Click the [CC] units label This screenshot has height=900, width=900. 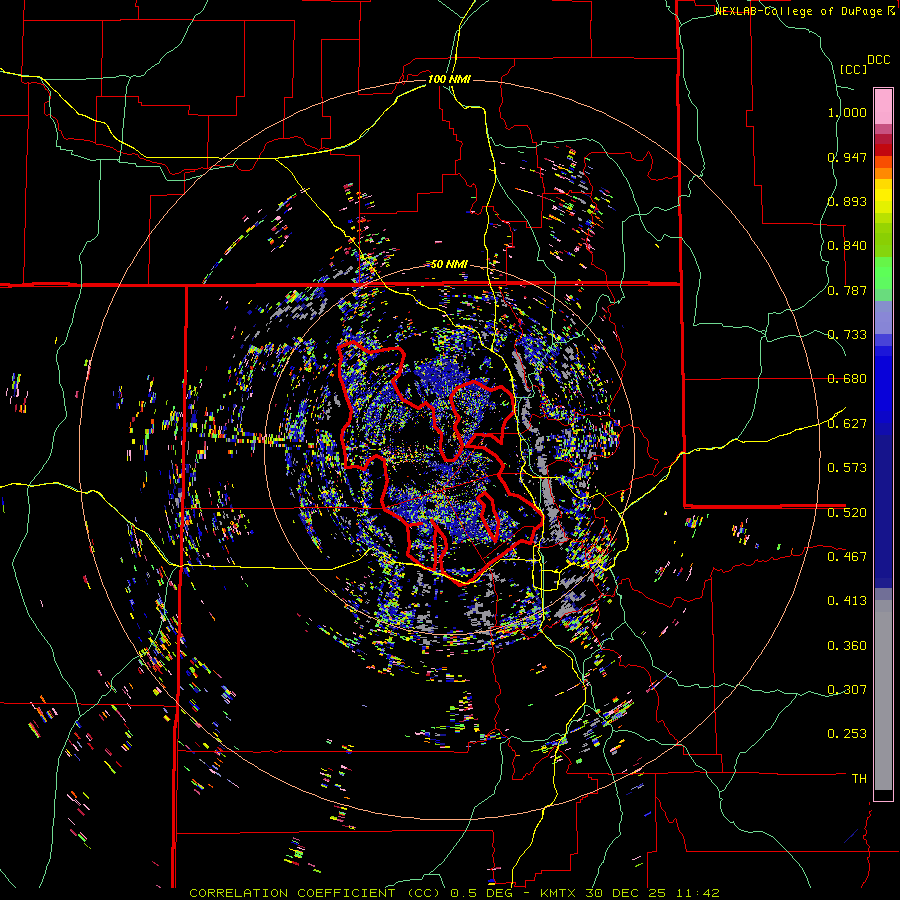(853, 69)
